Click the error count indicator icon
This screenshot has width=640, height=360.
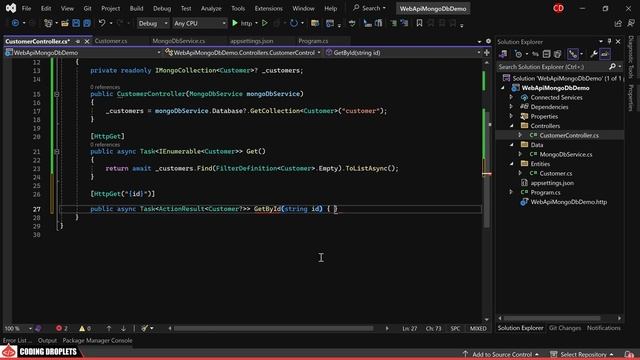59,328
